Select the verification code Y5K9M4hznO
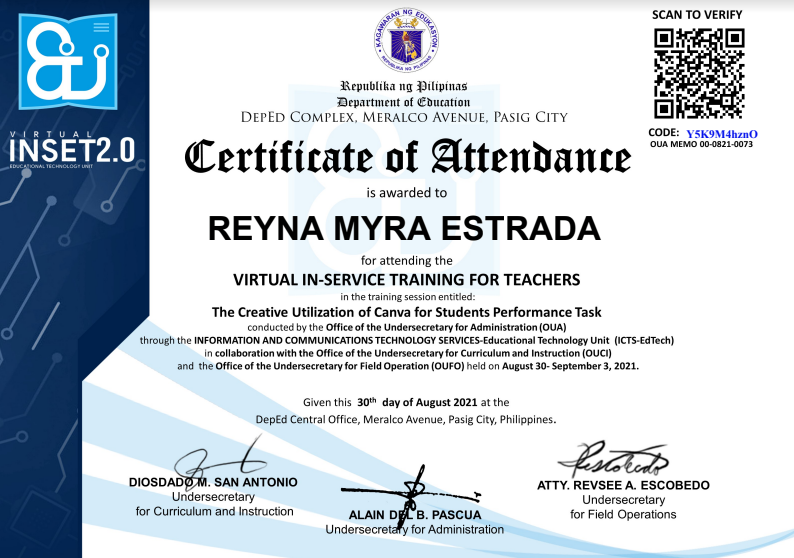The image size is (794, 558). point(722,134)
